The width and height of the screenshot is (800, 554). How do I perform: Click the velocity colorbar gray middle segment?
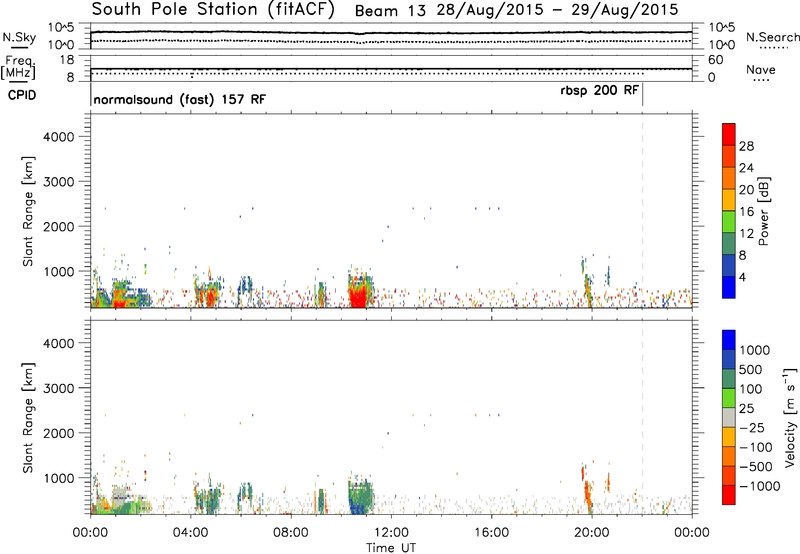coord(729,417)
